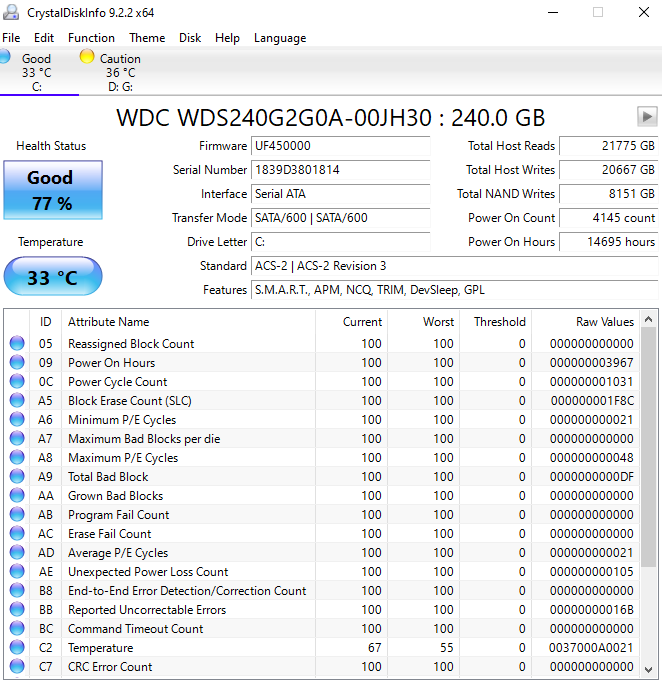Viewport: 662px width, 683px height.
Task: Click the Attribute Name column header
Action: [189, 322]
